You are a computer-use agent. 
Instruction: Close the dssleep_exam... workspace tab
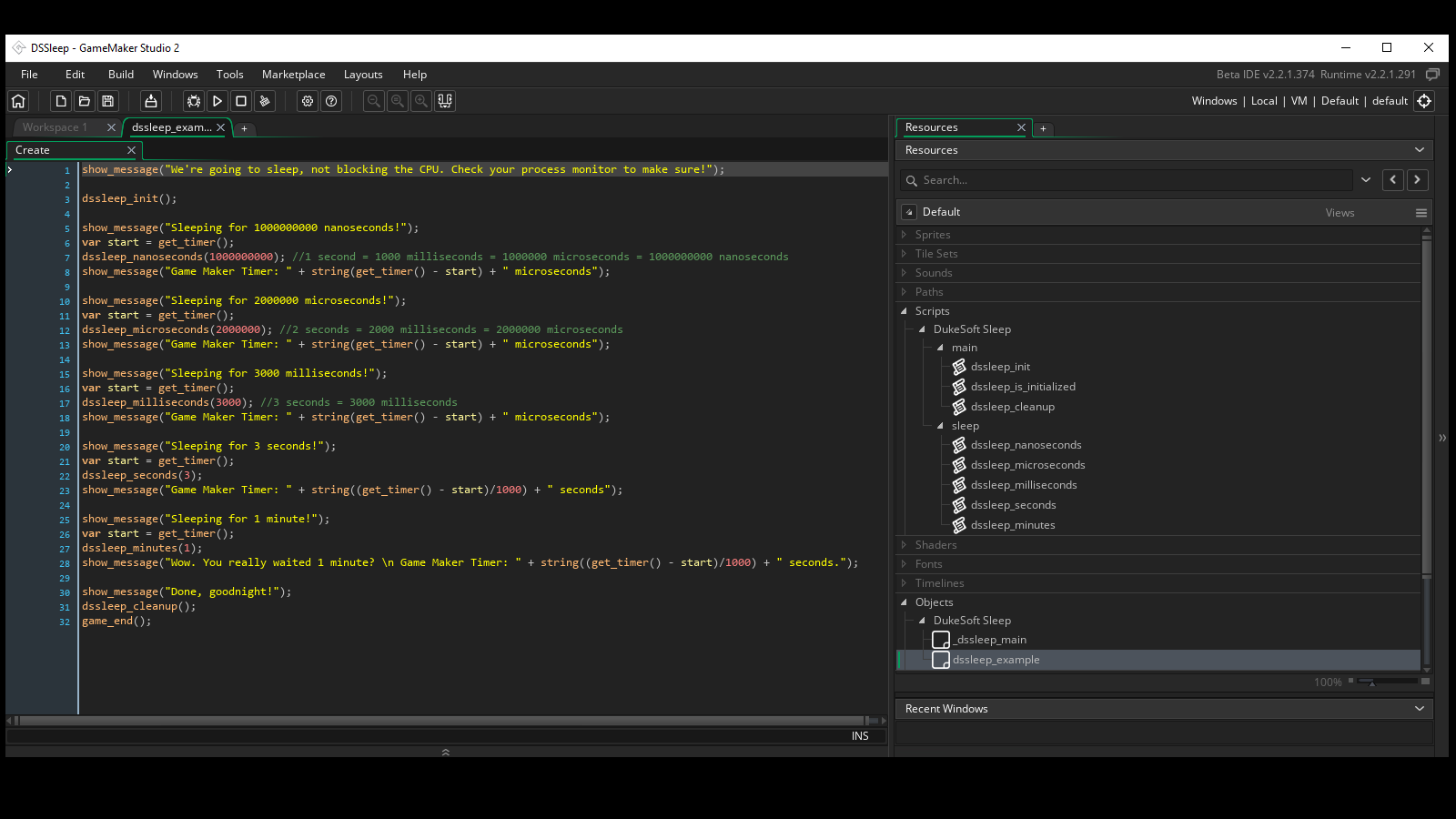[220, 127]
